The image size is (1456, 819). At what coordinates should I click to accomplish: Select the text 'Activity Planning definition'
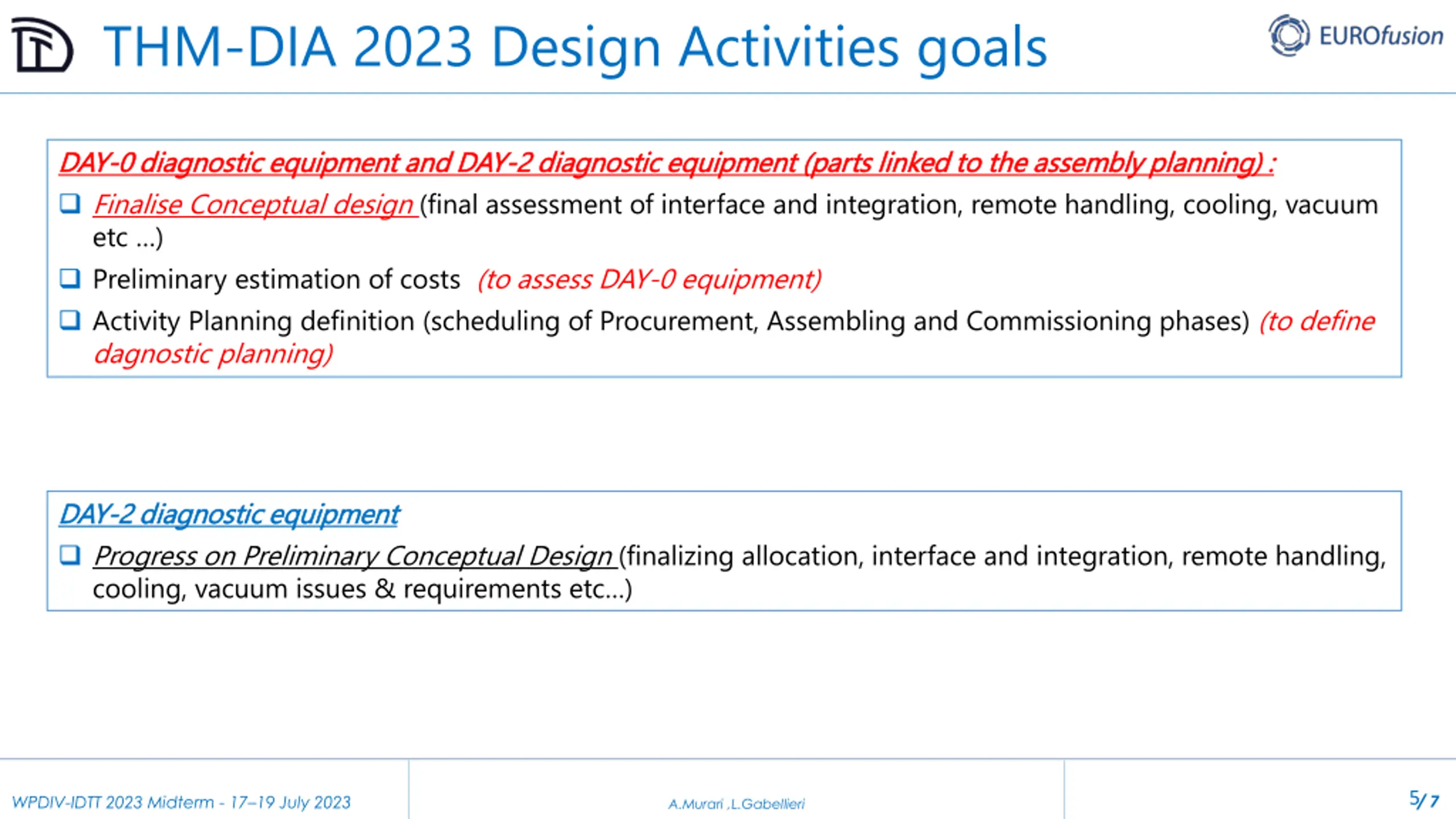point(254,321)
